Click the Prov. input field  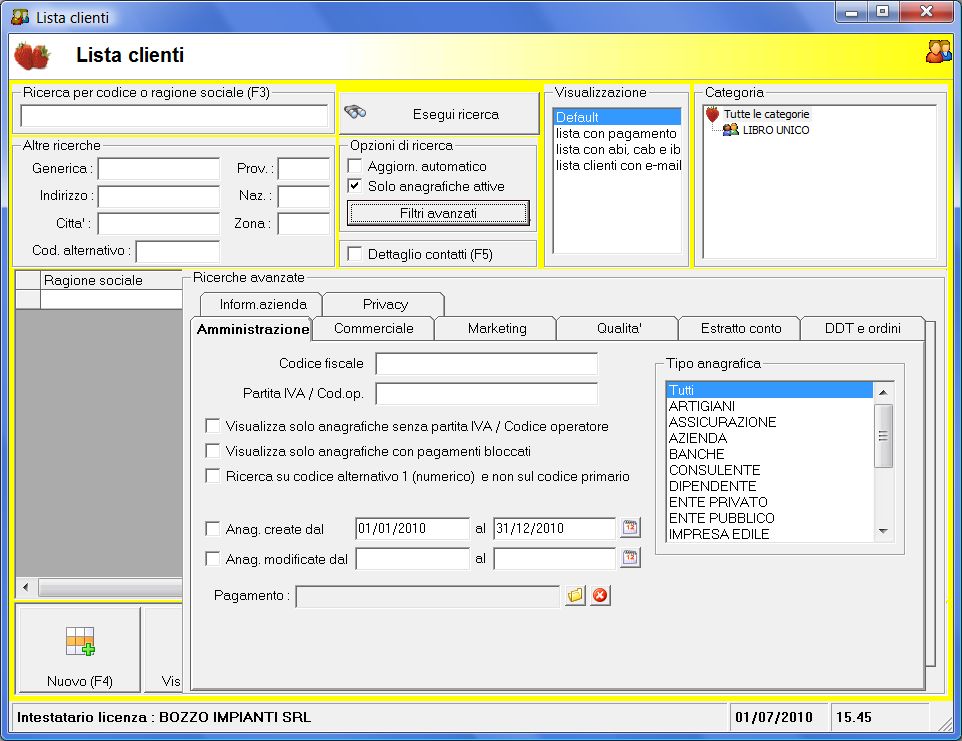[x=304, y=168]
